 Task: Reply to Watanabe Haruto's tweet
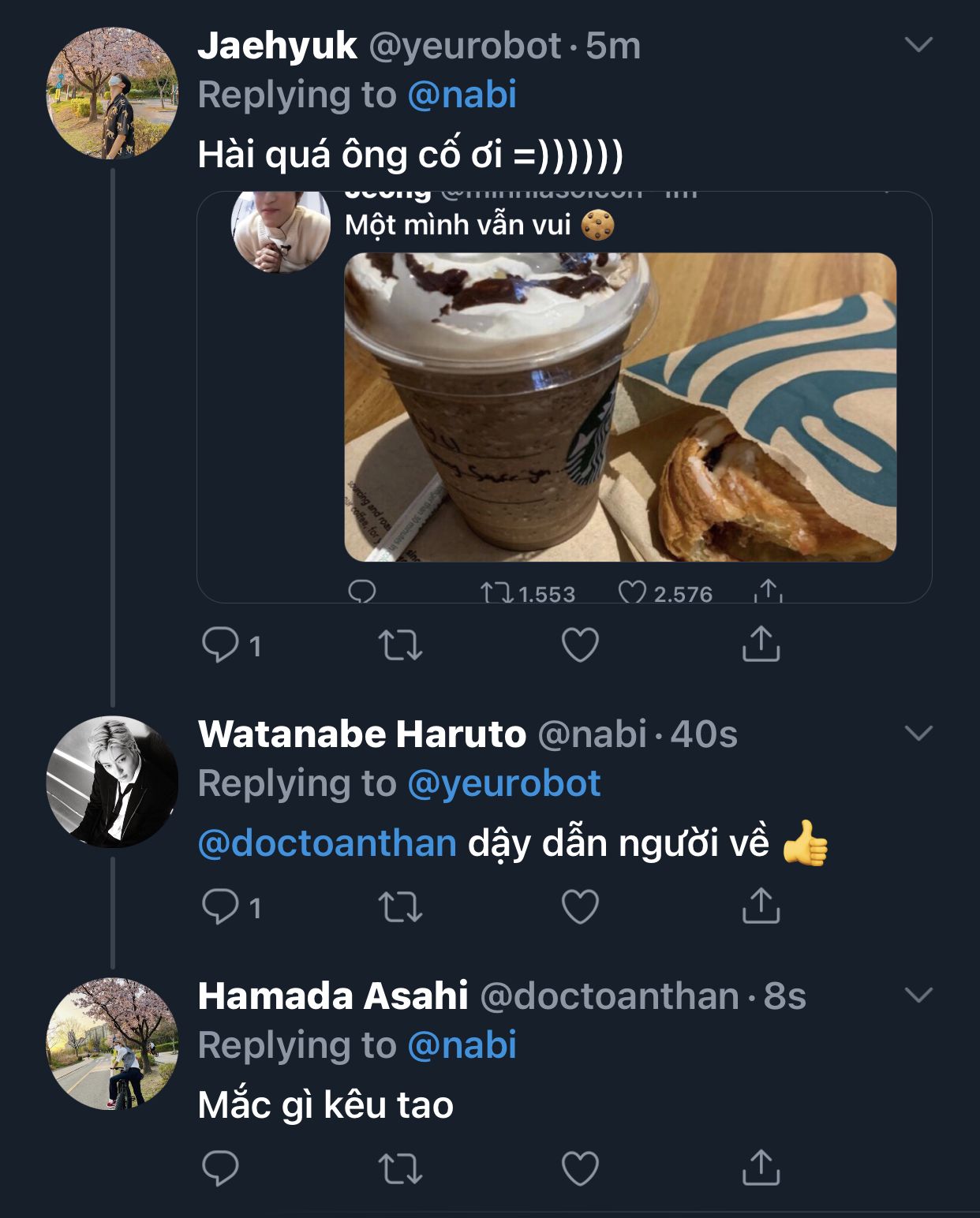click(x=220, y=906)
